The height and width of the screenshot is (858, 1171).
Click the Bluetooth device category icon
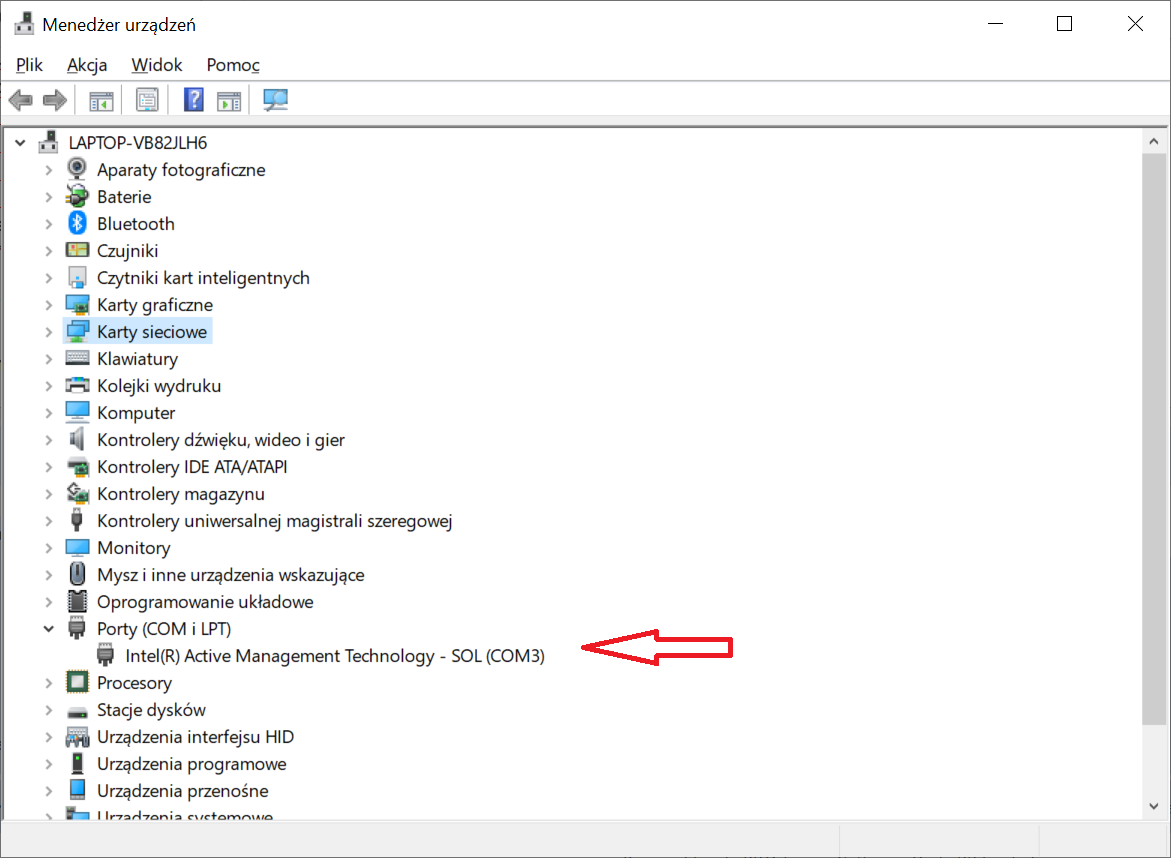(x=77, y=224)
